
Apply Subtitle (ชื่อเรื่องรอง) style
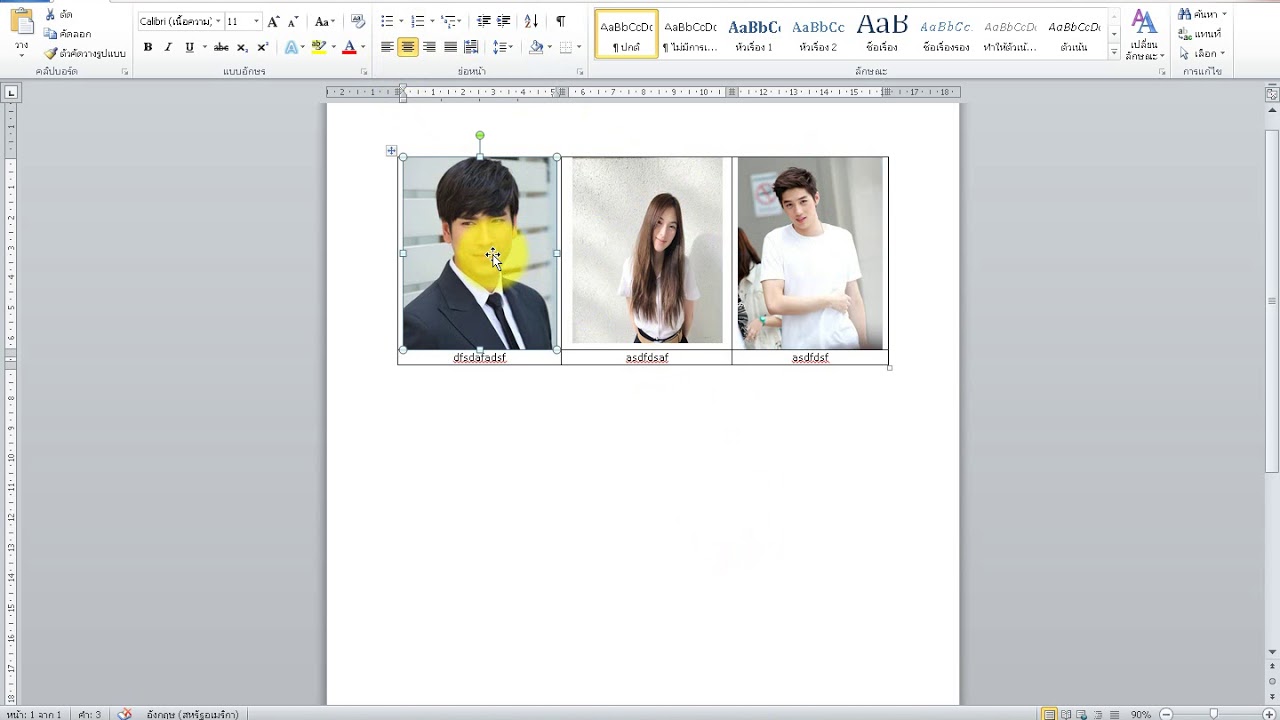(x=946, y=33)
